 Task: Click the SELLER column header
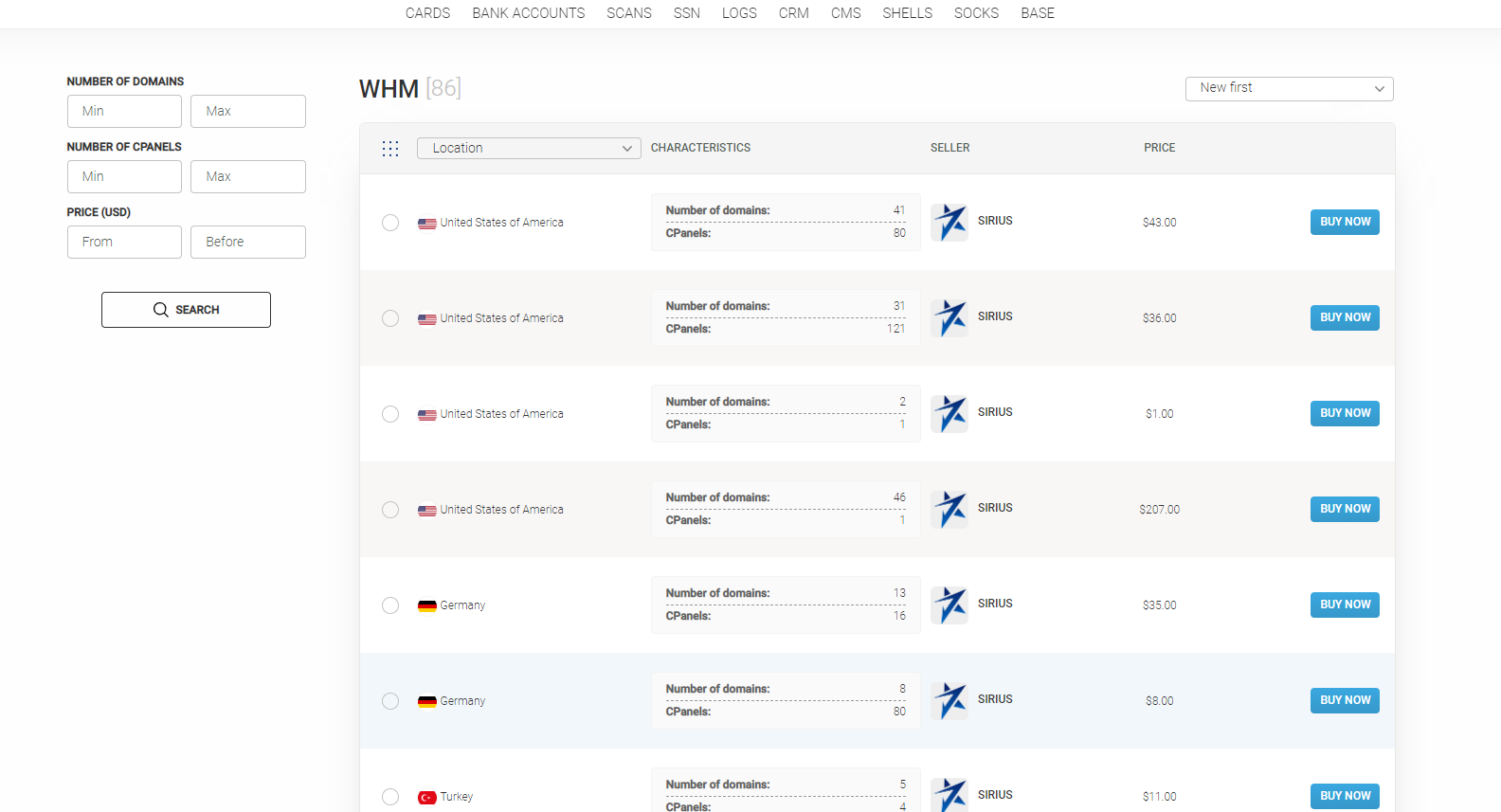(x=949, y=148)
